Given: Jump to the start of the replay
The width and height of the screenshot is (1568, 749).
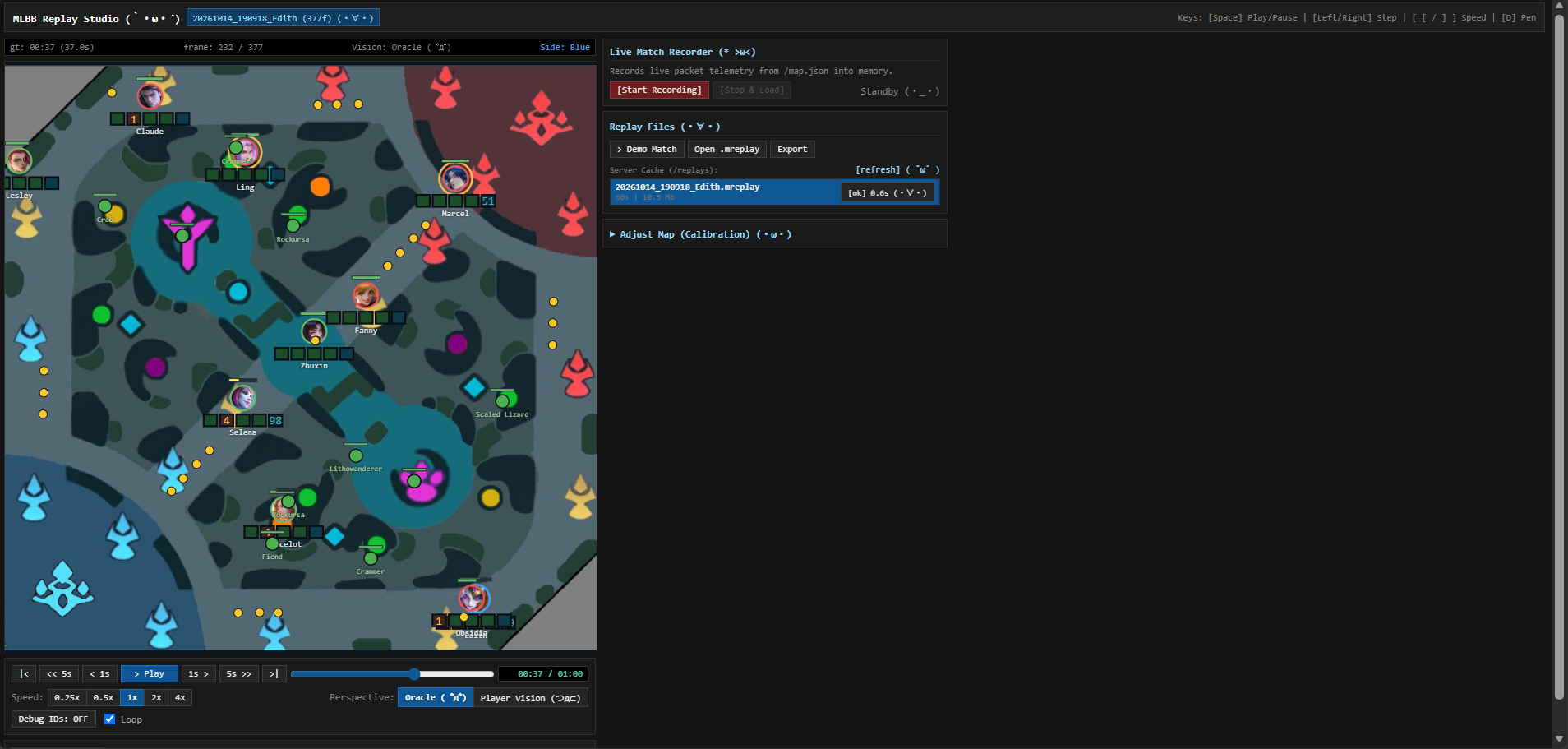Looking at the screenshot, I should coord(24,674).
